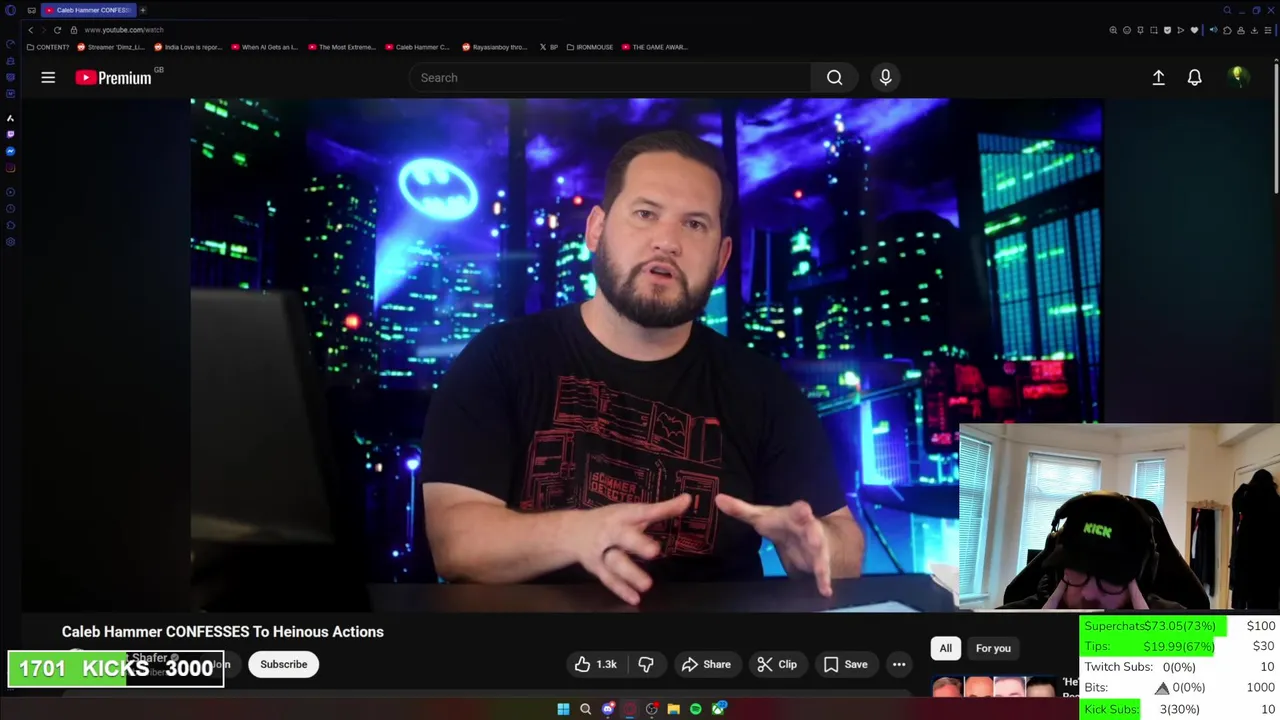Go to the YouTube Premium home logo

pyautogui.click(x=113, y=77)
